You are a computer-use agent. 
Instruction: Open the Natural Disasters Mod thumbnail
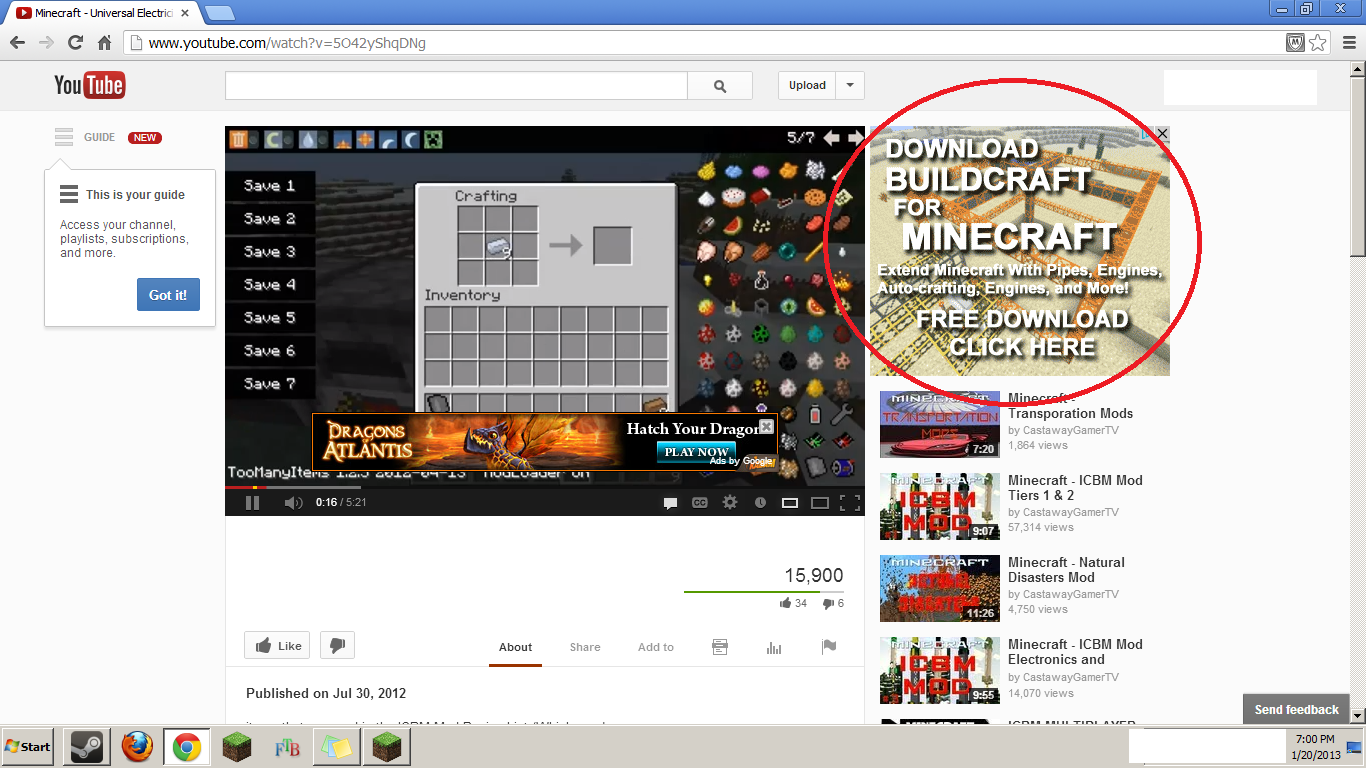939,588
